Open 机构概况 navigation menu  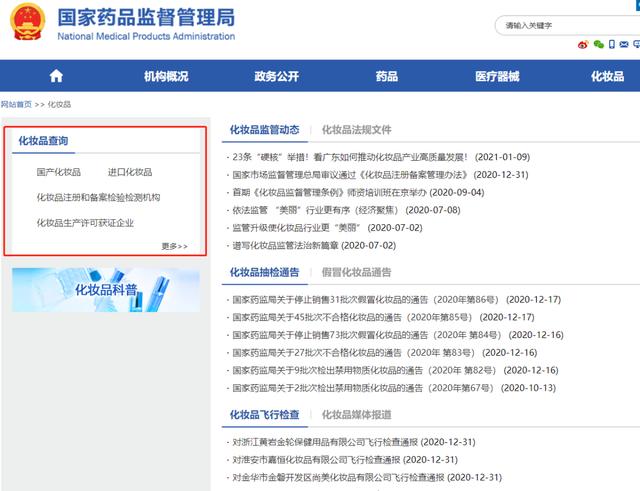point(166,76)
